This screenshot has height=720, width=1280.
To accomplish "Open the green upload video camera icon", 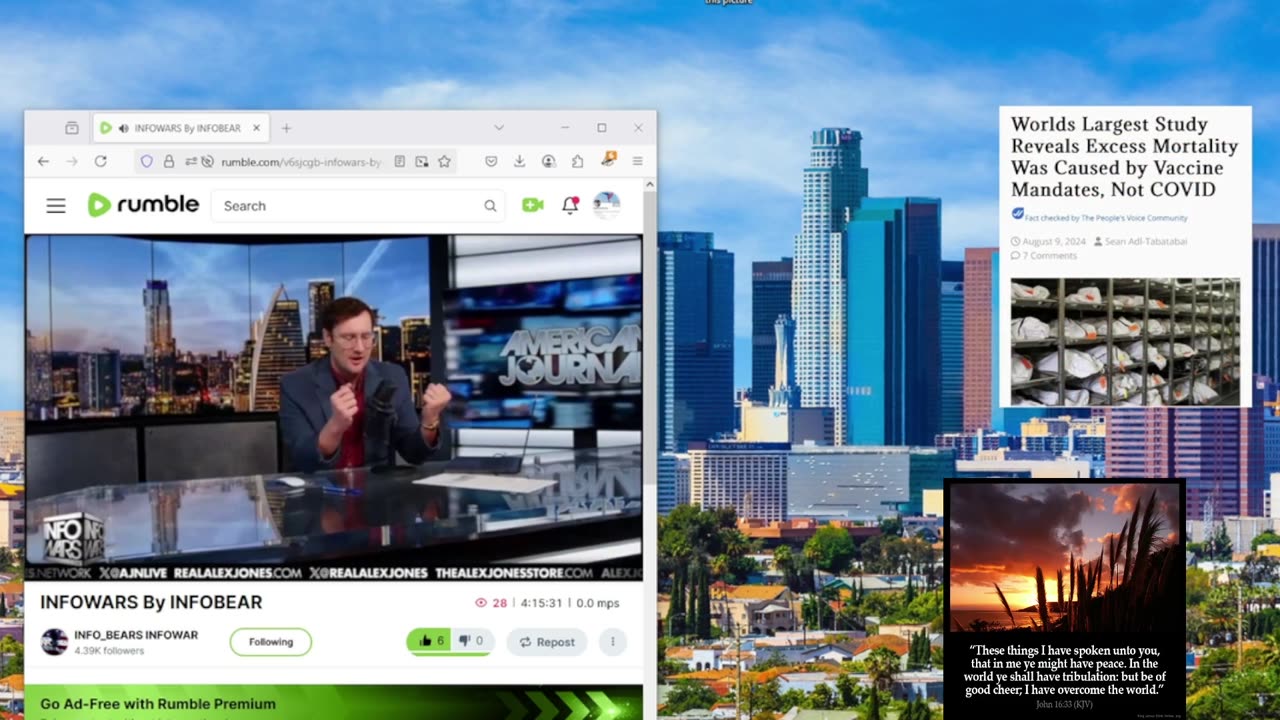I will (532, 205).
